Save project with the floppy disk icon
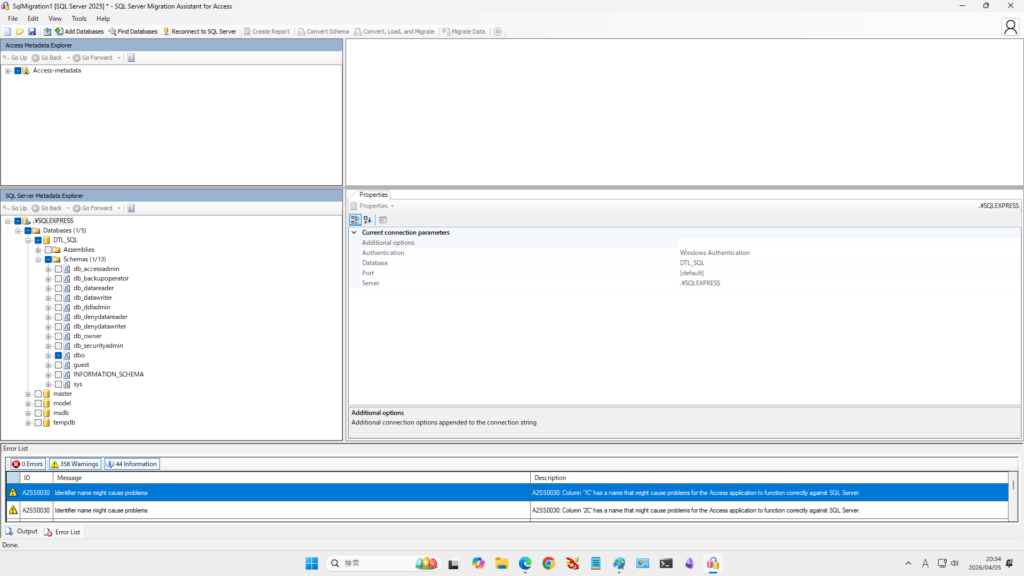The height and width of the screenshot is (576, 1024). tap(30, 31)
